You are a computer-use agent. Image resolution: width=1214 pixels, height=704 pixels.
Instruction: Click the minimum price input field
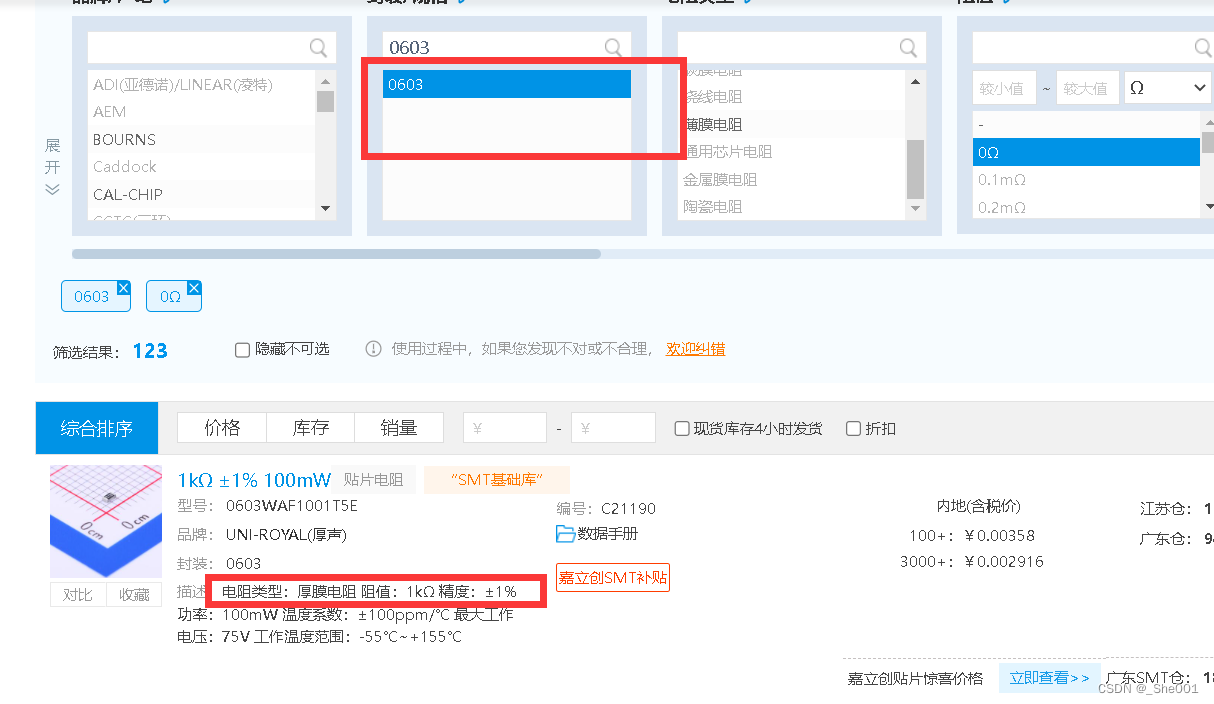504,428
